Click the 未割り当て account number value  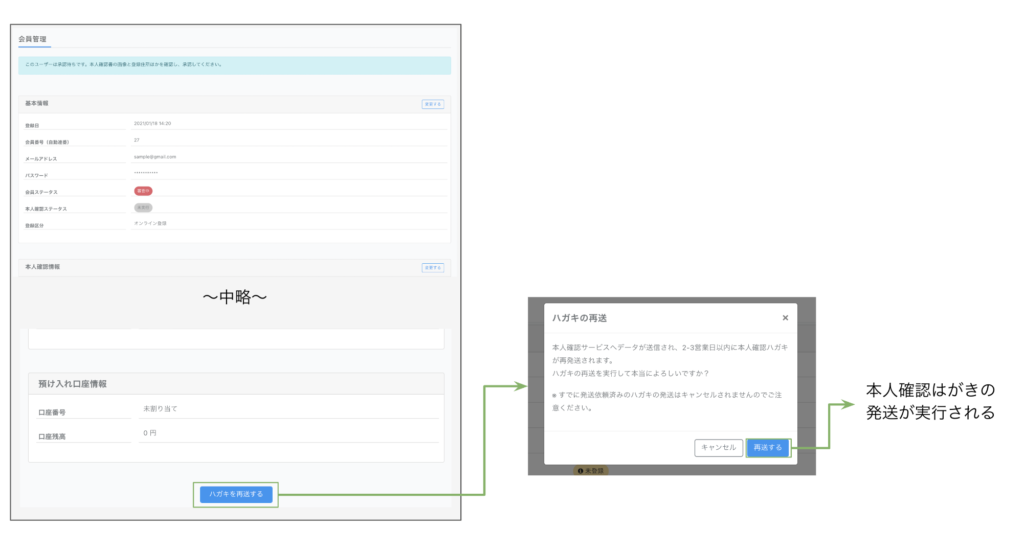tap(161, 408)
